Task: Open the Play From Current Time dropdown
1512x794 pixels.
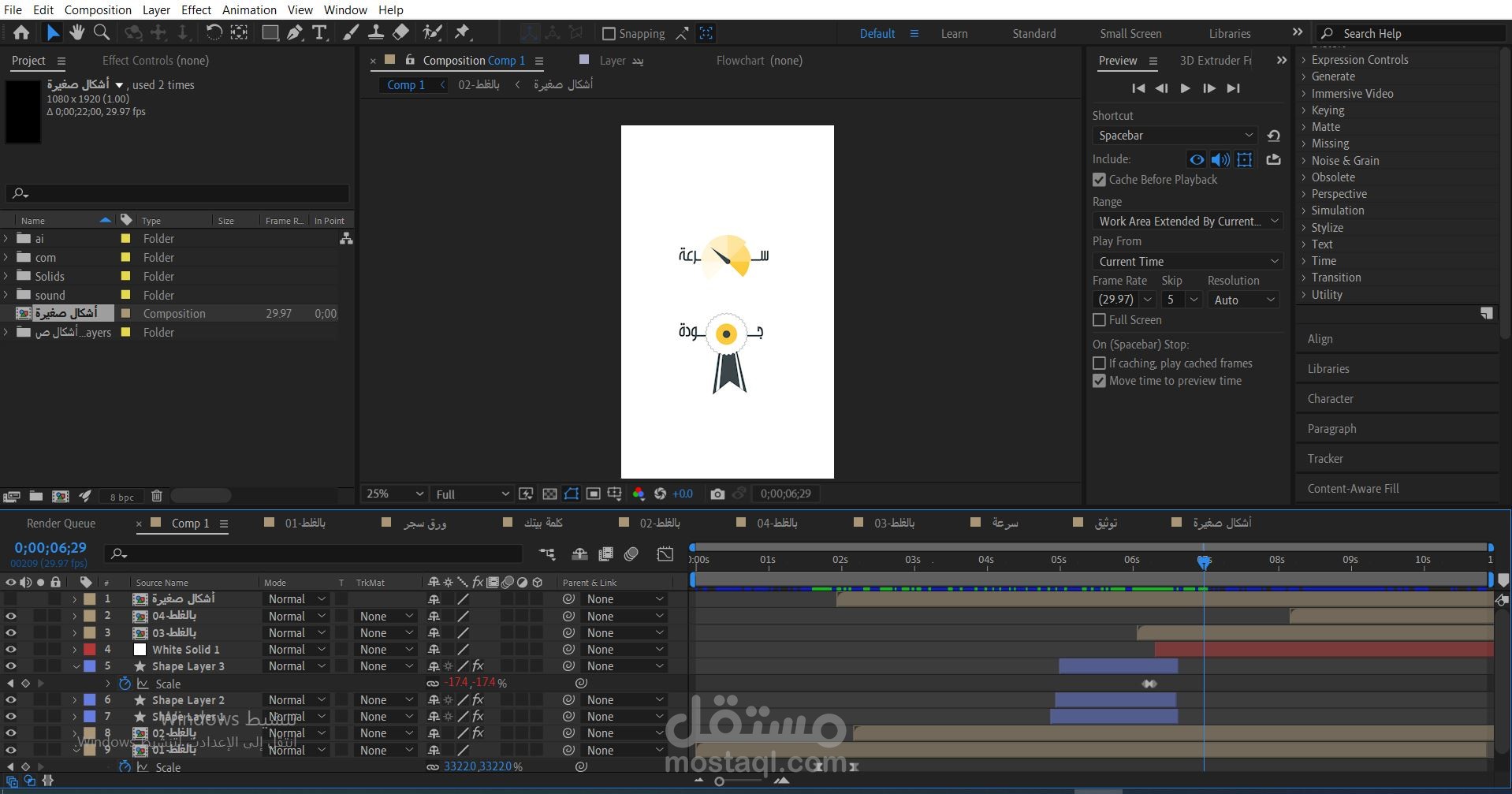Action: 1187,261
